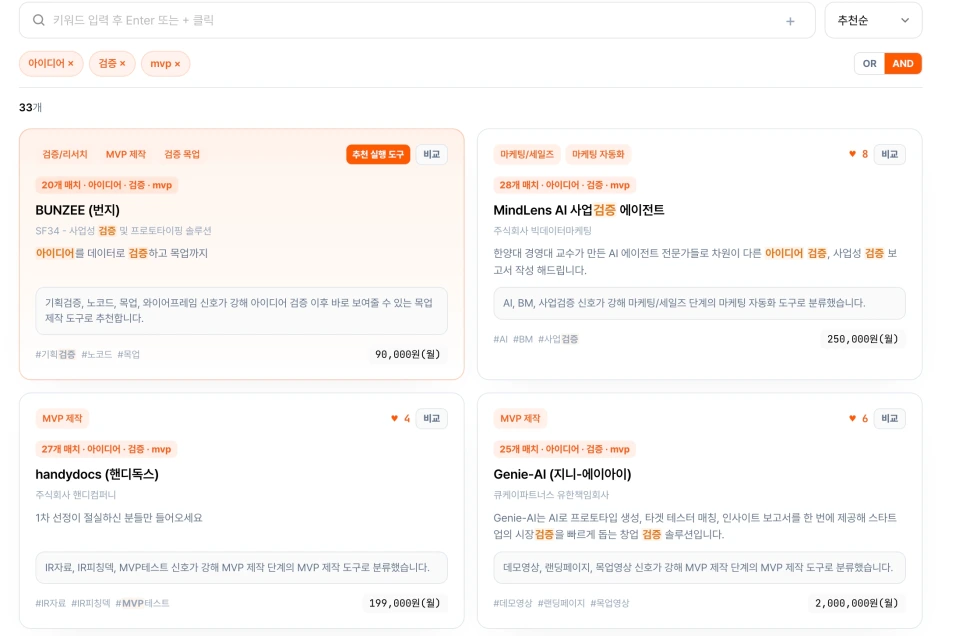The image size is (966, 636).
Task: Click 비교 button on MindLens AI card
Action: tap(889, 154)
